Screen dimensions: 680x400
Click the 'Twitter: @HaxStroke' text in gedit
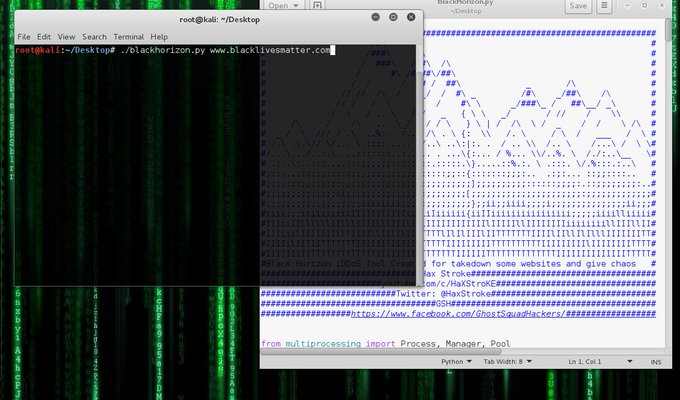pyautogui.click(x=444, y=294)
